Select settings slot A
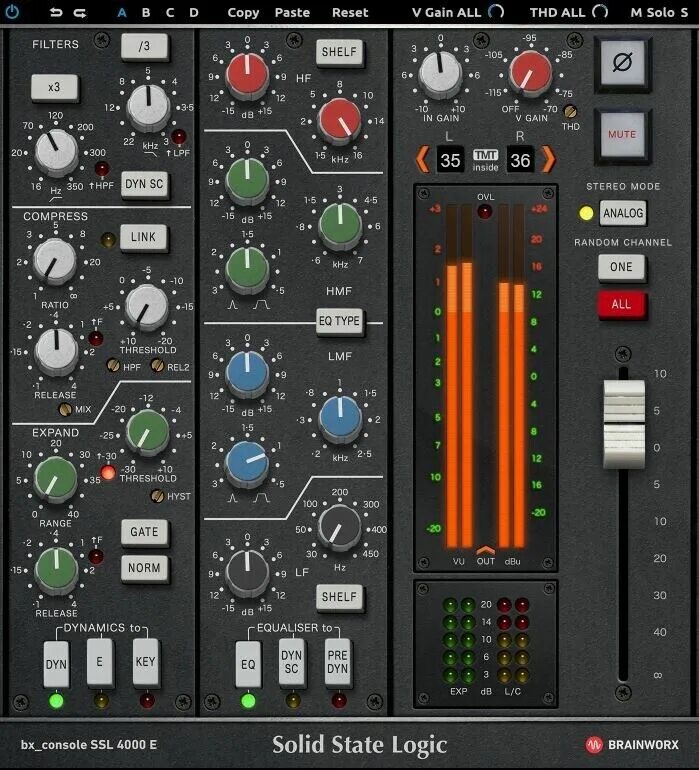 [x=122, y=12]
